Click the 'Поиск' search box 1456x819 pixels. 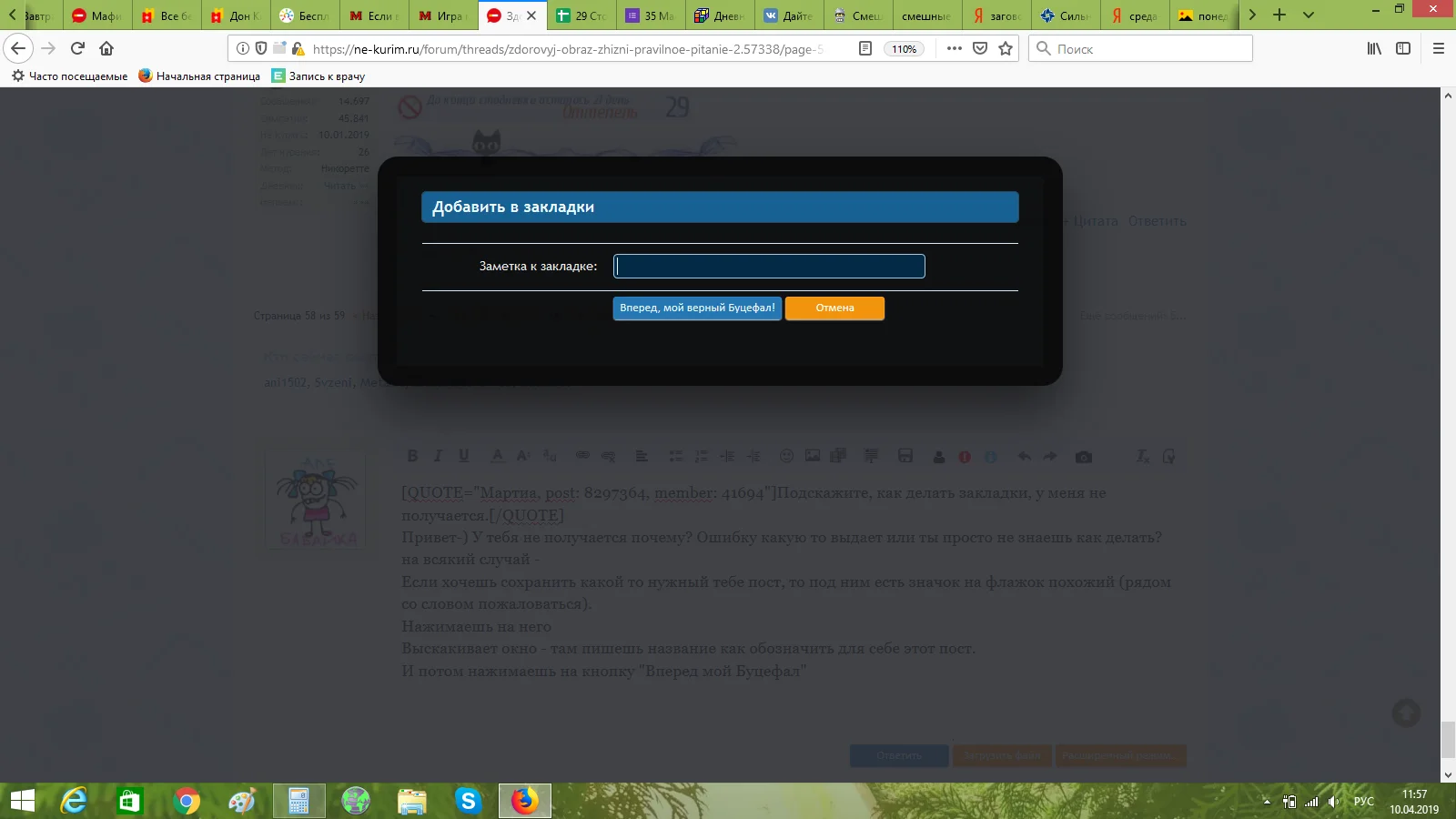pos(1140,48)
